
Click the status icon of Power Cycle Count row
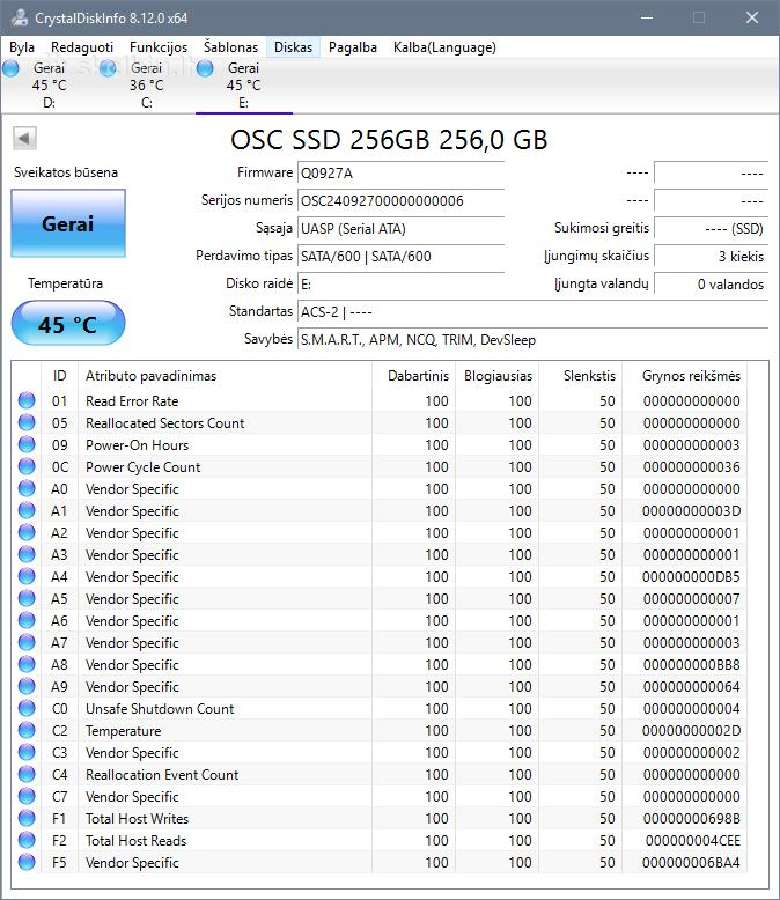(27, 466)
